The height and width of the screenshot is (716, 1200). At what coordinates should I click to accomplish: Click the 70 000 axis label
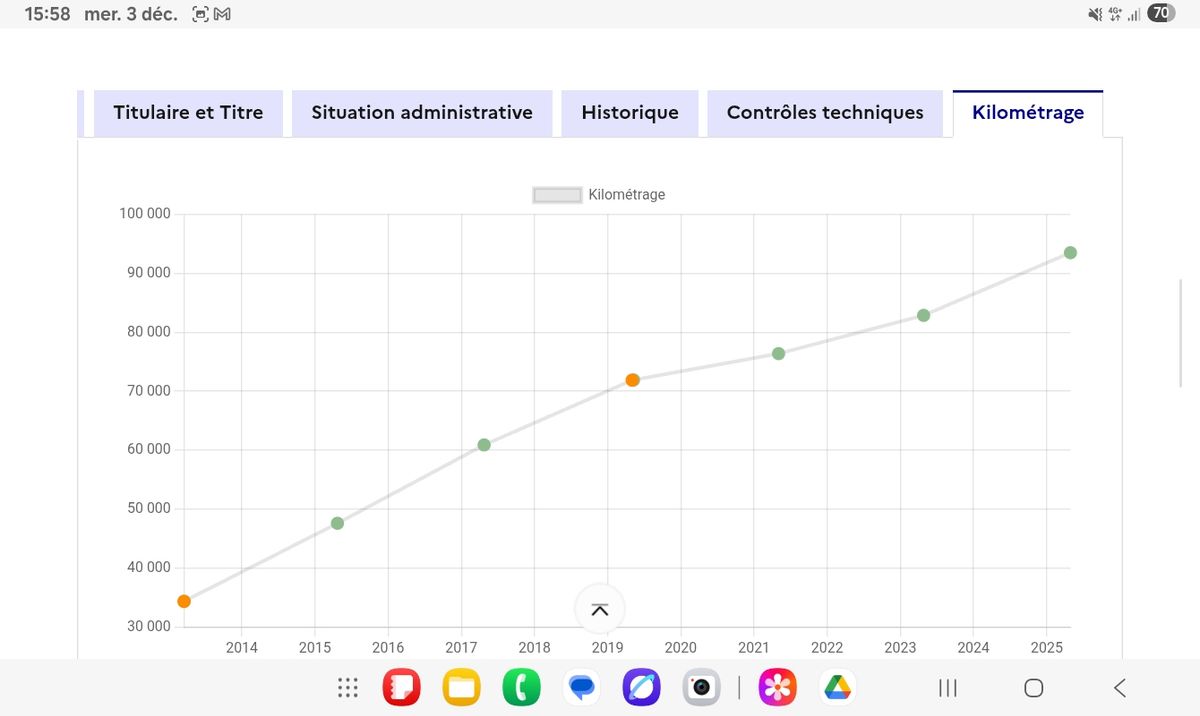click(149, 391)
